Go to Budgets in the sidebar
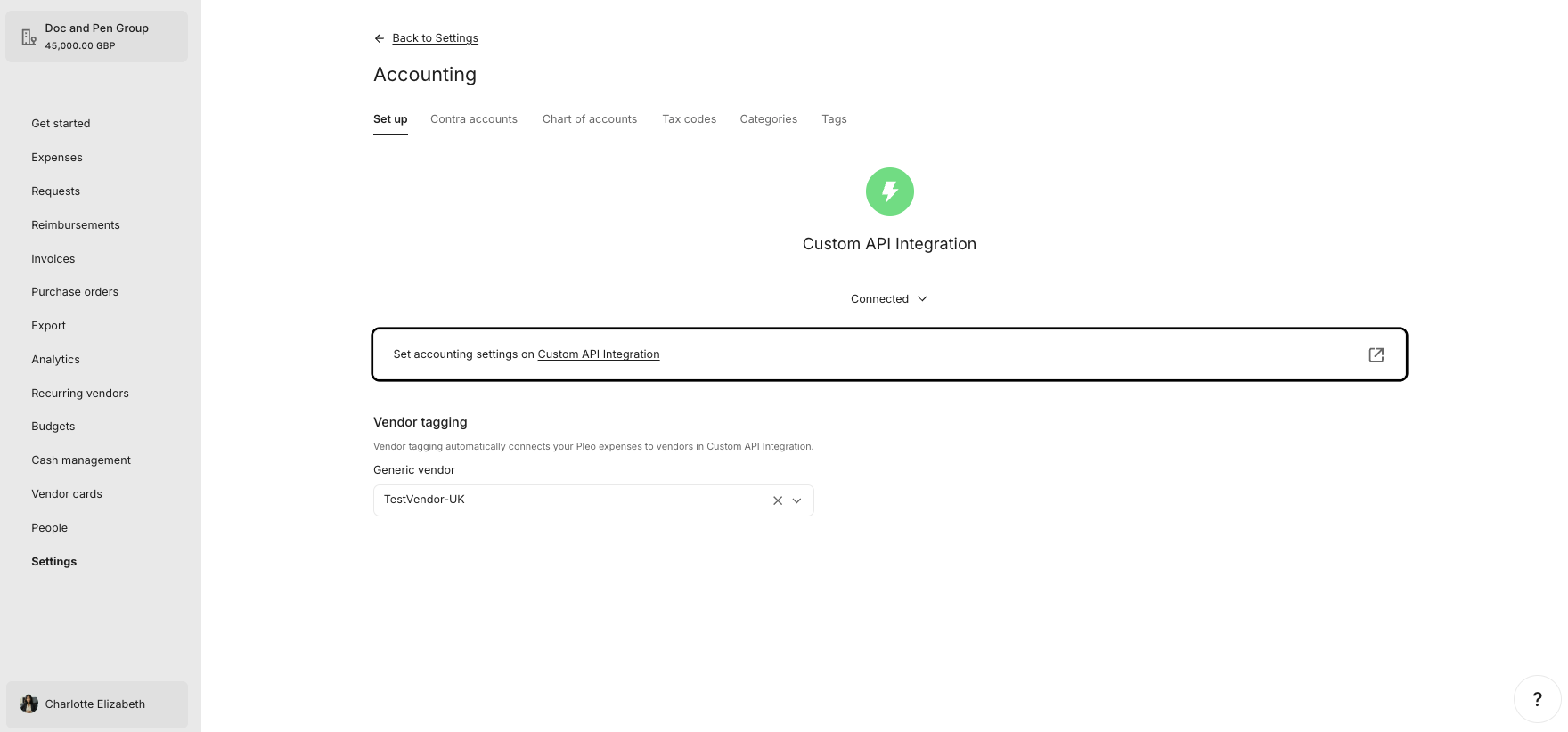Image resolution: width=1568 pixels, height=732 pixels. point(53,427)
